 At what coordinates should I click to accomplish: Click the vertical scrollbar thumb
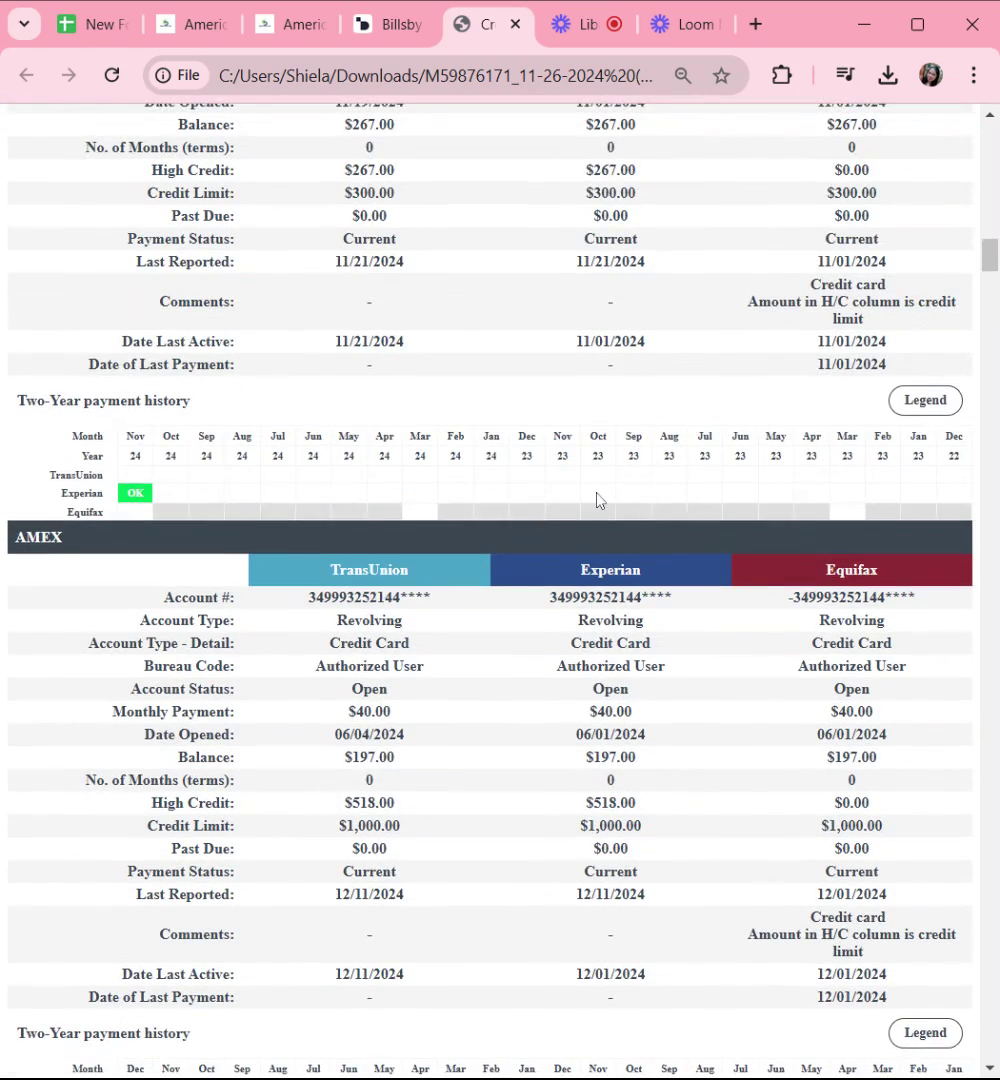coord(990,255)
